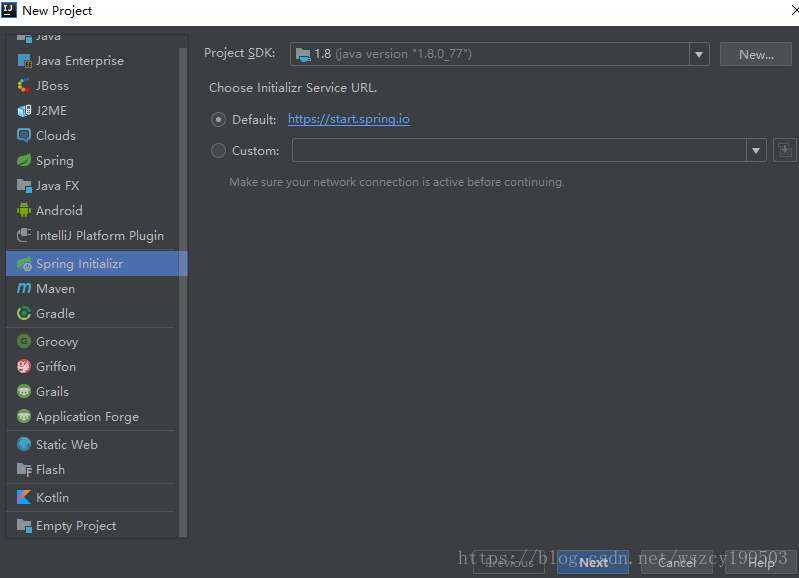Choose the Spring project type
Image resolution: width=799 pixels, height=578 pixels.
point(93,161)
